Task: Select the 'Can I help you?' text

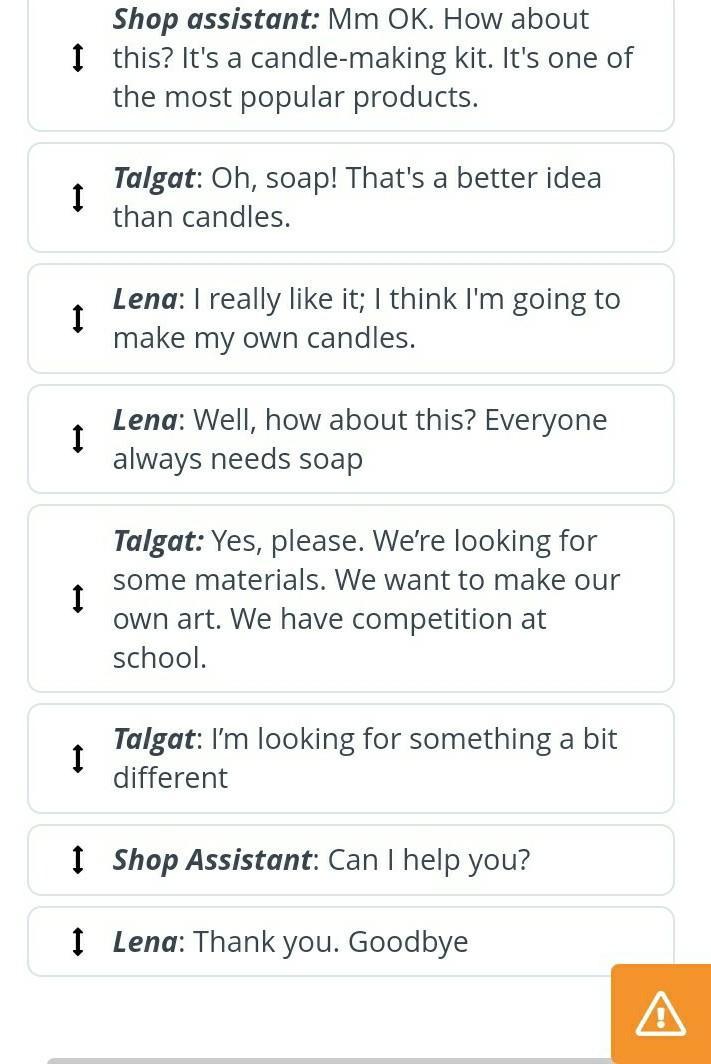Action: 429,860
